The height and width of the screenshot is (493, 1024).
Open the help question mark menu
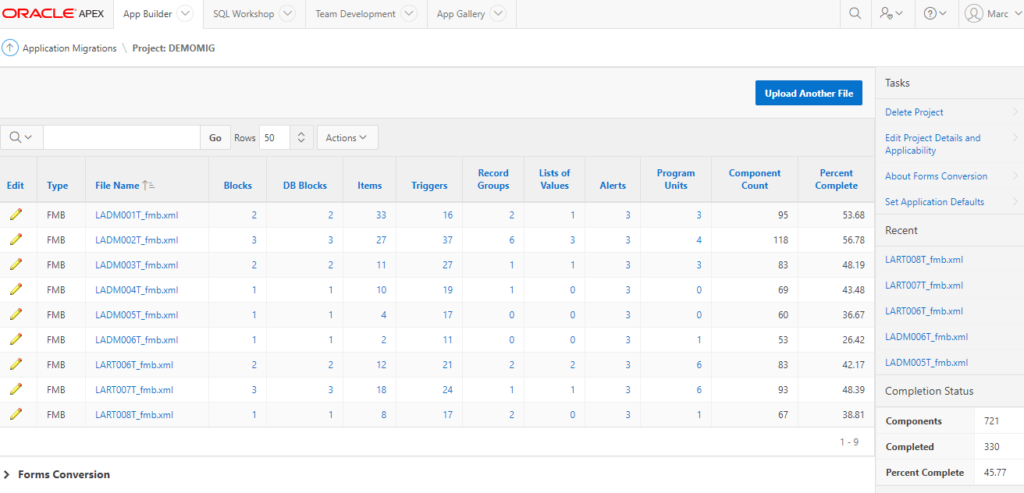pyautogui.click(x=935, y=14)
